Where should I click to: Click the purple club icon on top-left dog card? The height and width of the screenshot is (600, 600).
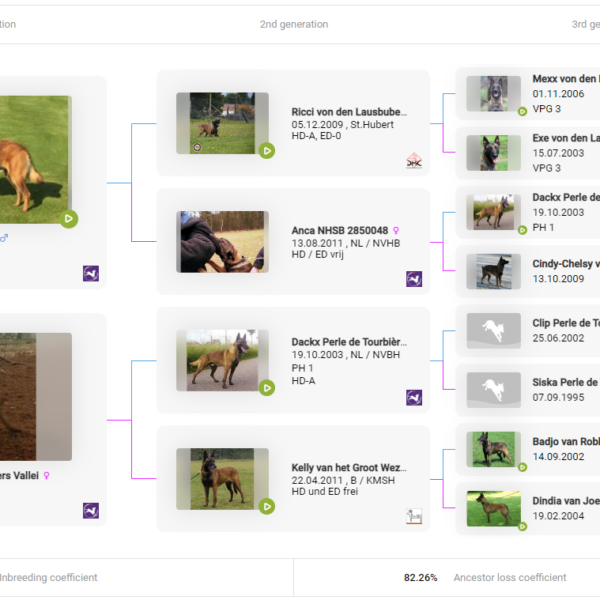pyautogui.click(x=91, y=274)
